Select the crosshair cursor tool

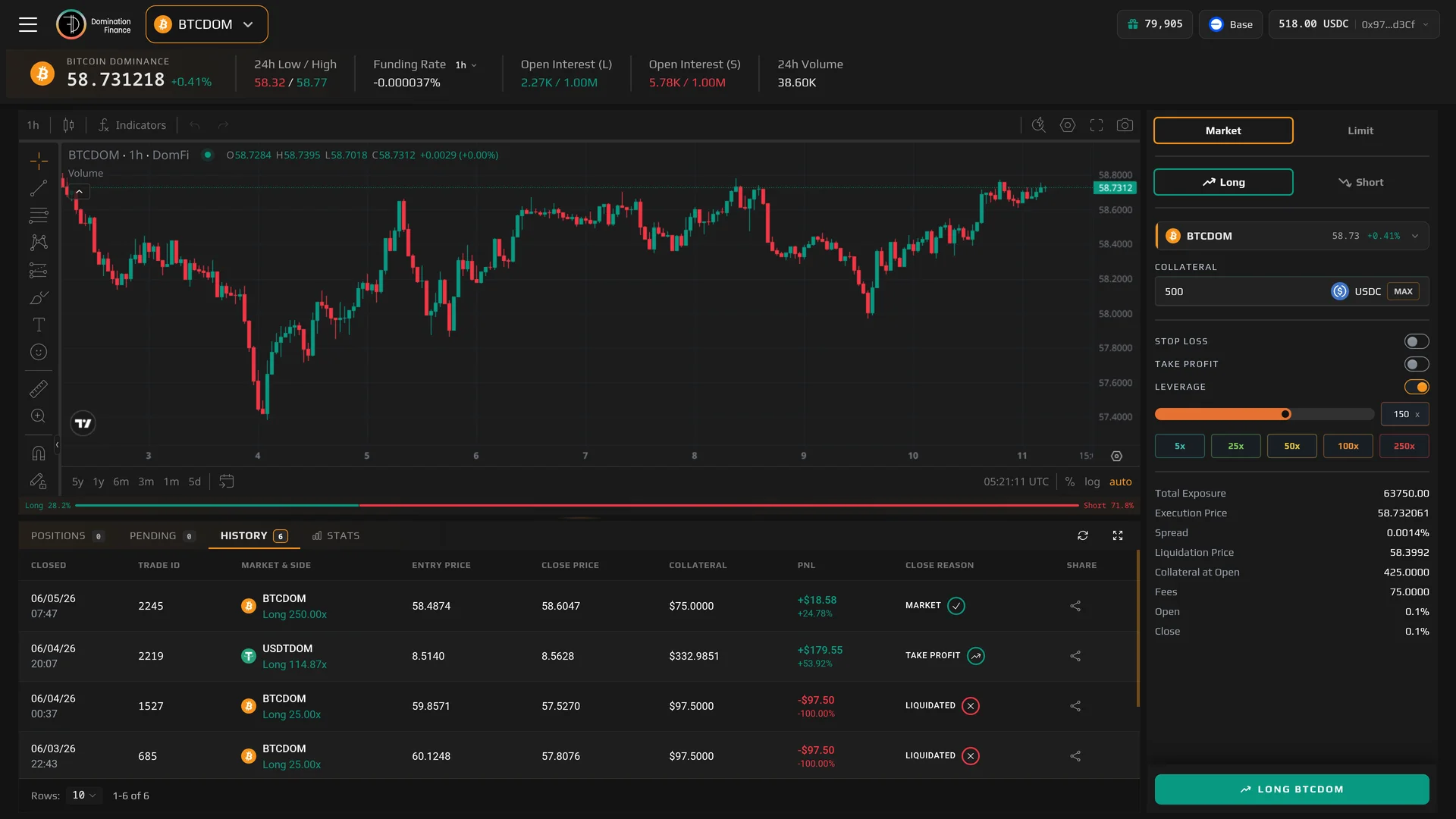point(39,161)
